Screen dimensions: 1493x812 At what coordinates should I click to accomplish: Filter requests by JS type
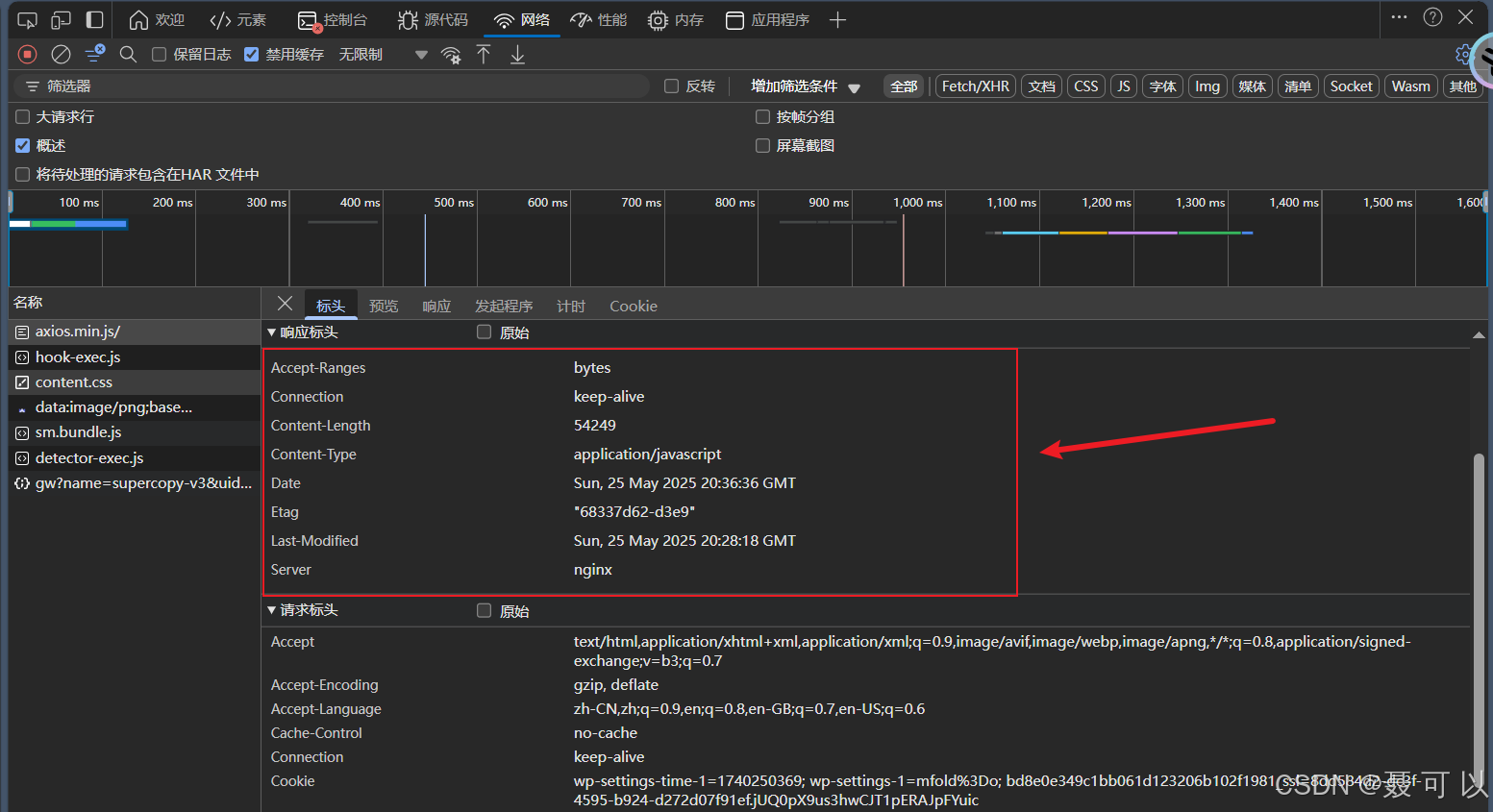[x=1123, y=86]
